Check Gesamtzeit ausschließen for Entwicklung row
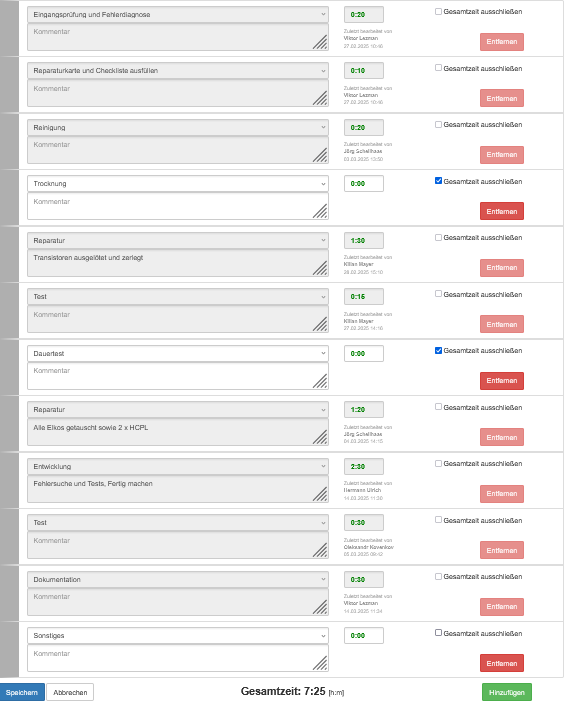This screenshot has height=704, width=566. 439,463
